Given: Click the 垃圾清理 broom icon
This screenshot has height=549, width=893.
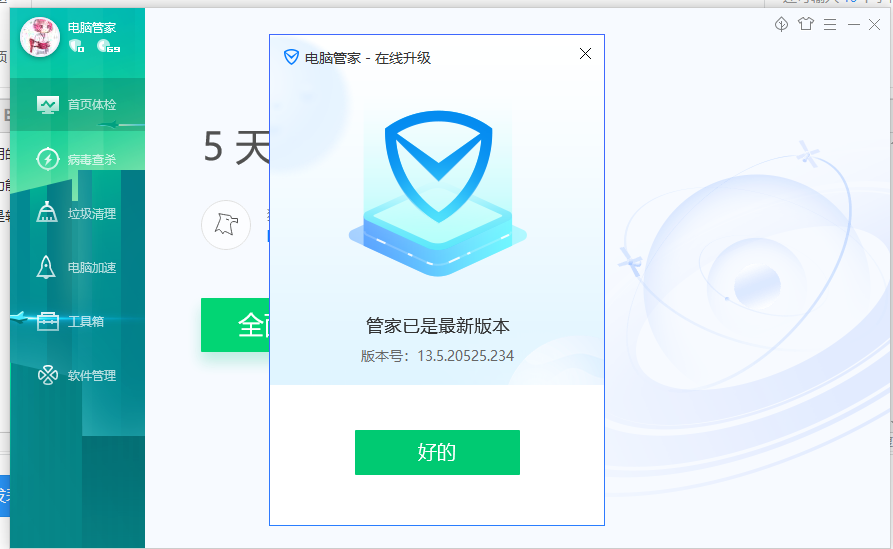Looking at the screenshot, I should pyautogui.click(x=47, y=212).
